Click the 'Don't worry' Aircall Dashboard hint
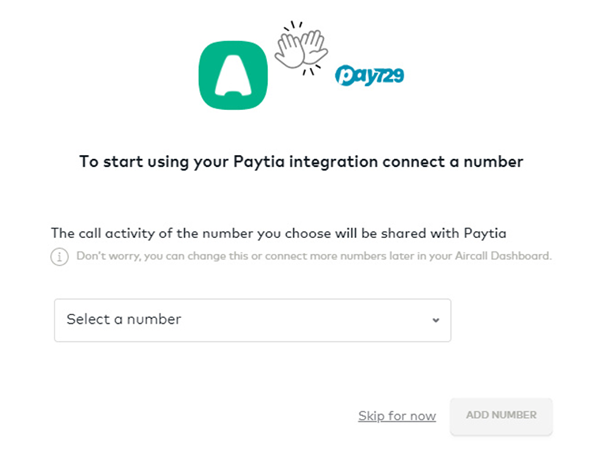 [314, 256]
